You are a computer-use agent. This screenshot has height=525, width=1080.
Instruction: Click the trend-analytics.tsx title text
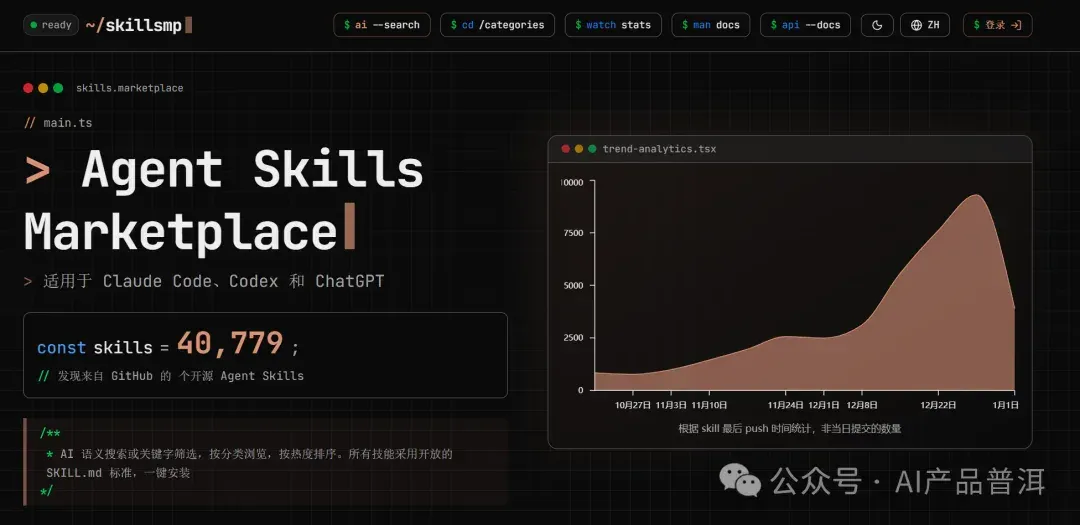(659, 149)
